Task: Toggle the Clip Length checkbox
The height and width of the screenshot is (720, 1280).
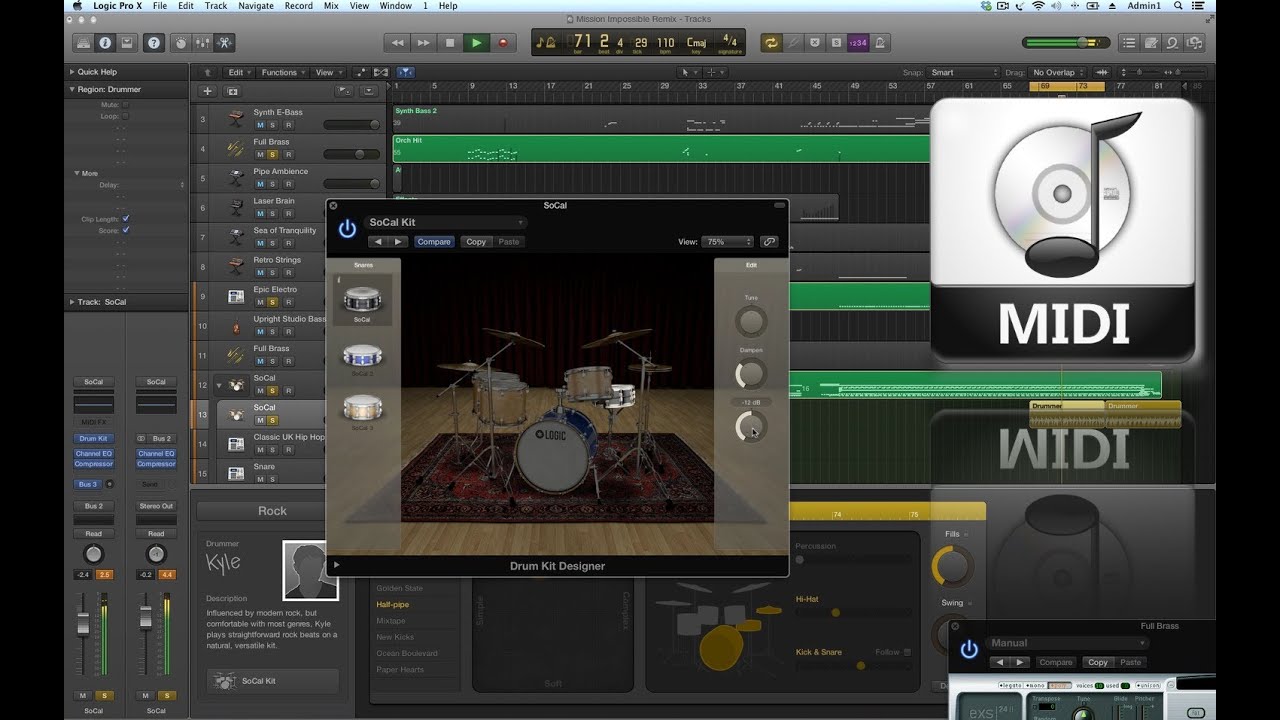Action: tap(126, 218)
